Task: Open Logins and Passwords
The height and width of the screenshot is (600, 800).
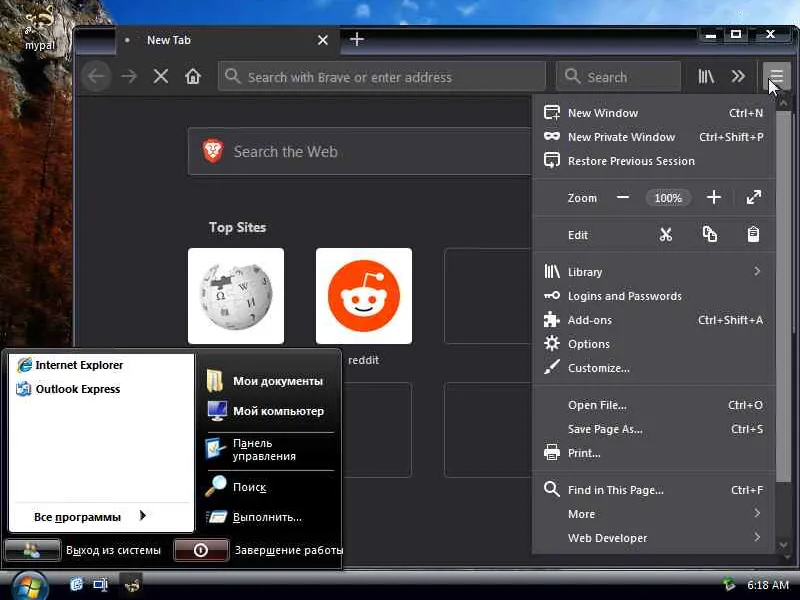Action: [x=654, y=295]
